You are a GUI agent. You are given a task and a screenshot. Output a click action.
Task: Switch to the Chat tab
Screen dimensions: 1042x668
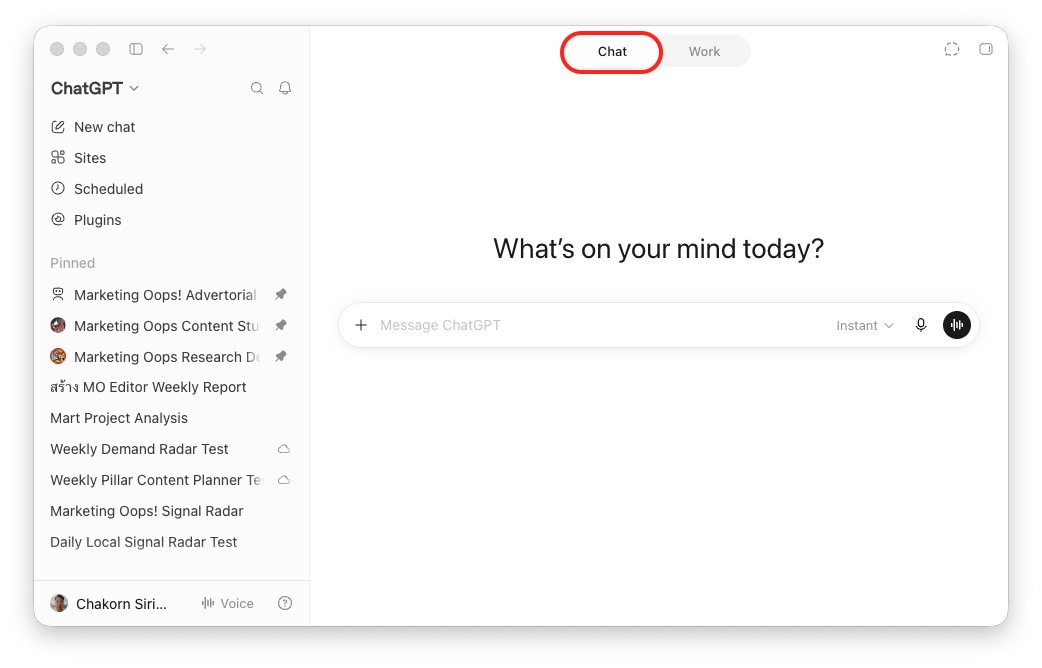(x=612, y=52)
